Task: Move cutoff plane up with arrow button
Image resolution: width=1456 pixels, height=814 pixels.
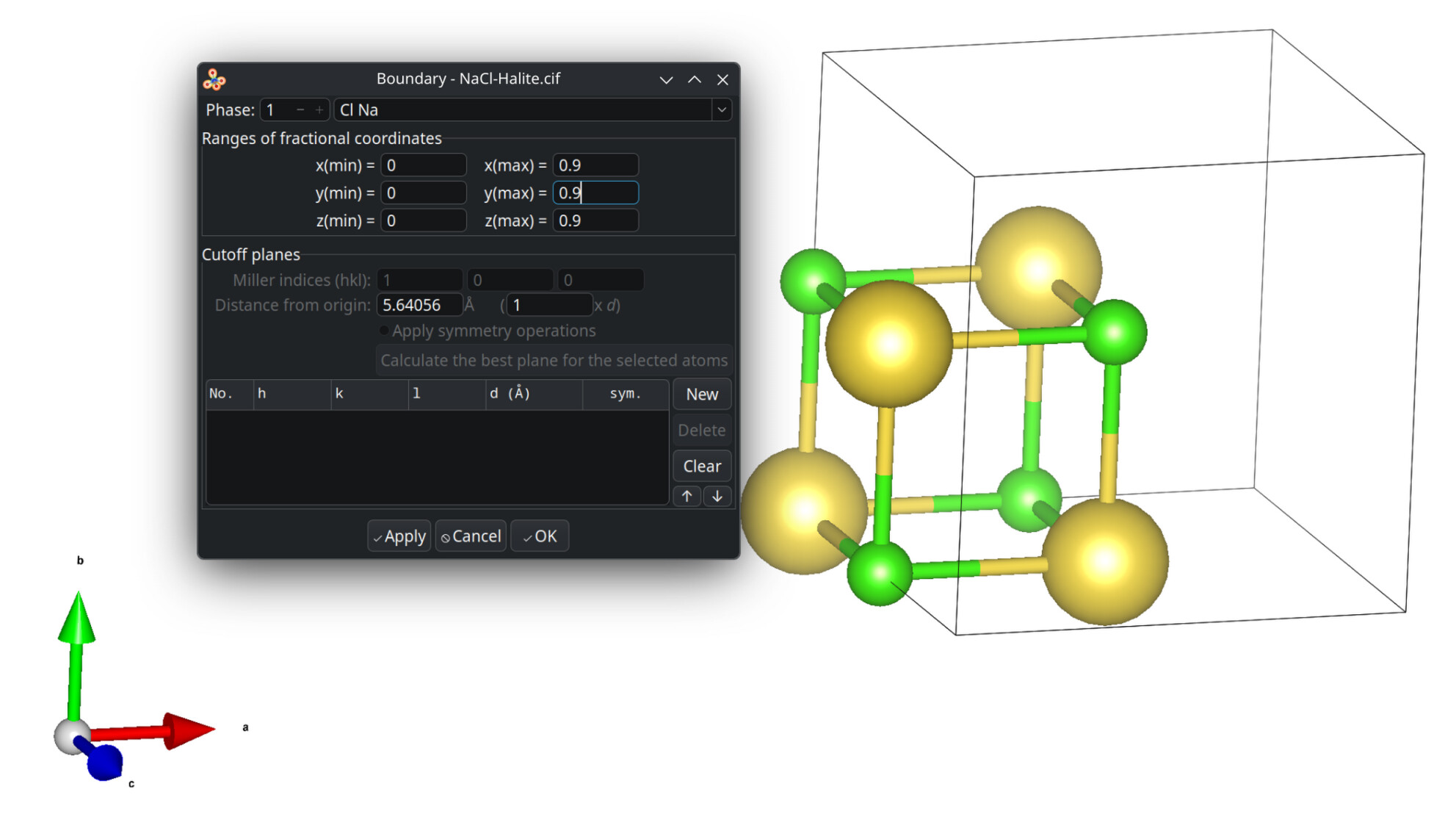Action: coord(687,497)
